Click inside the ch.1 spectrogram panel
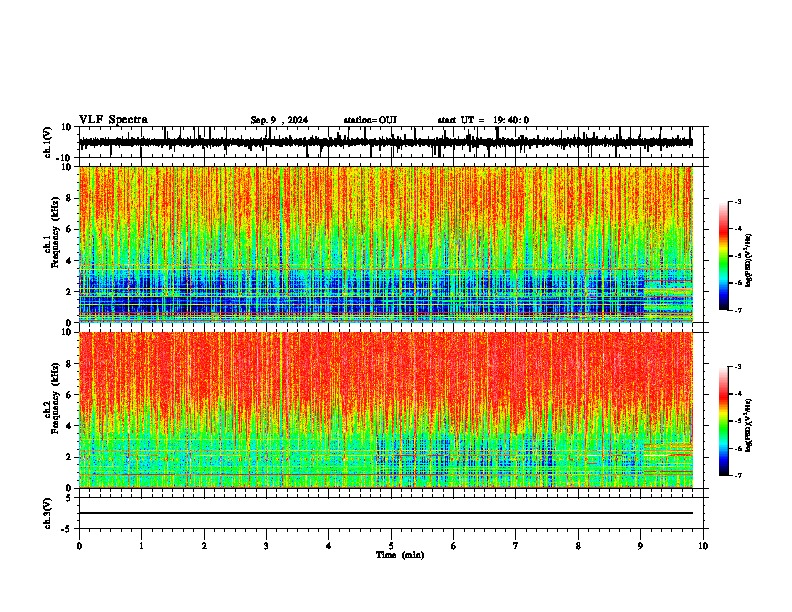 pos(385,244)
